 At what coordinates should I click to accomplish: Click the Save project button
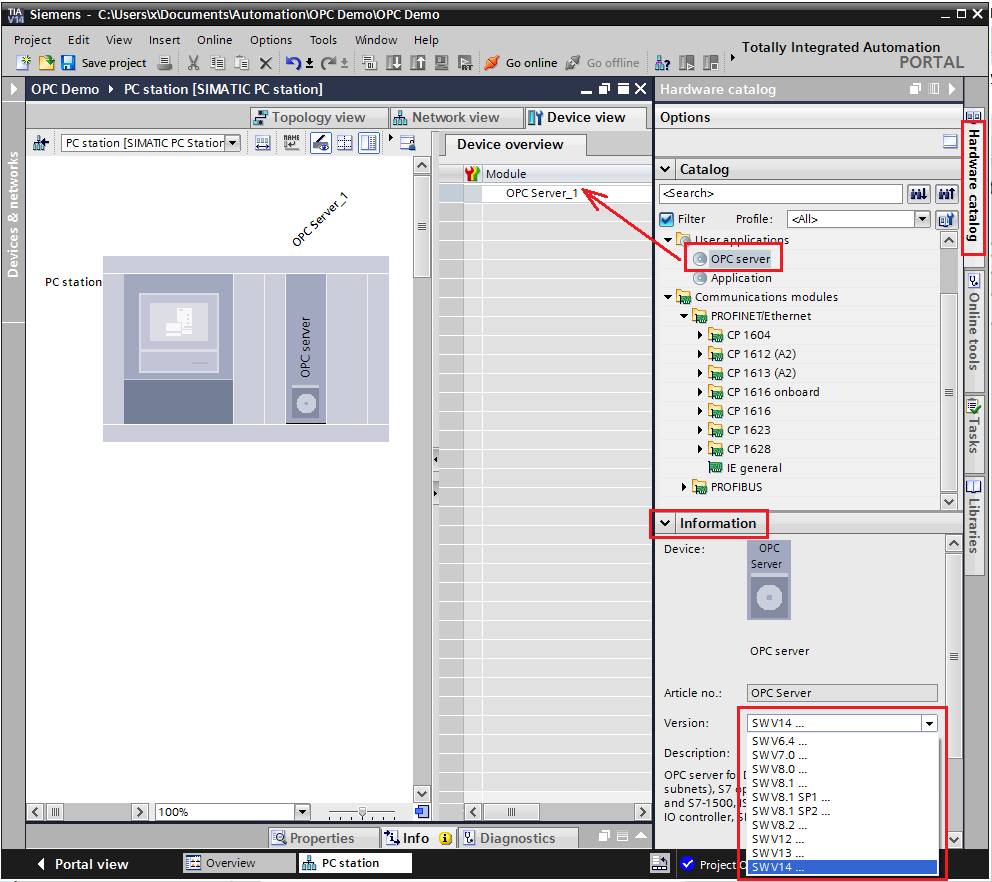(x=106, y=63)
